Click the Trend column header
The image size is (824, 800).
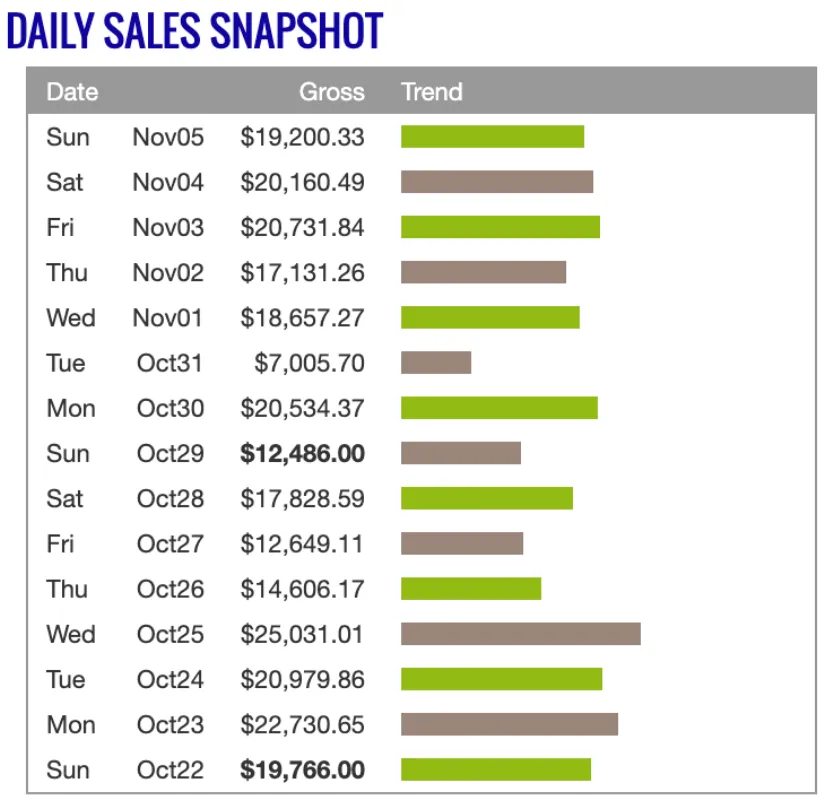tap(432, 92)
